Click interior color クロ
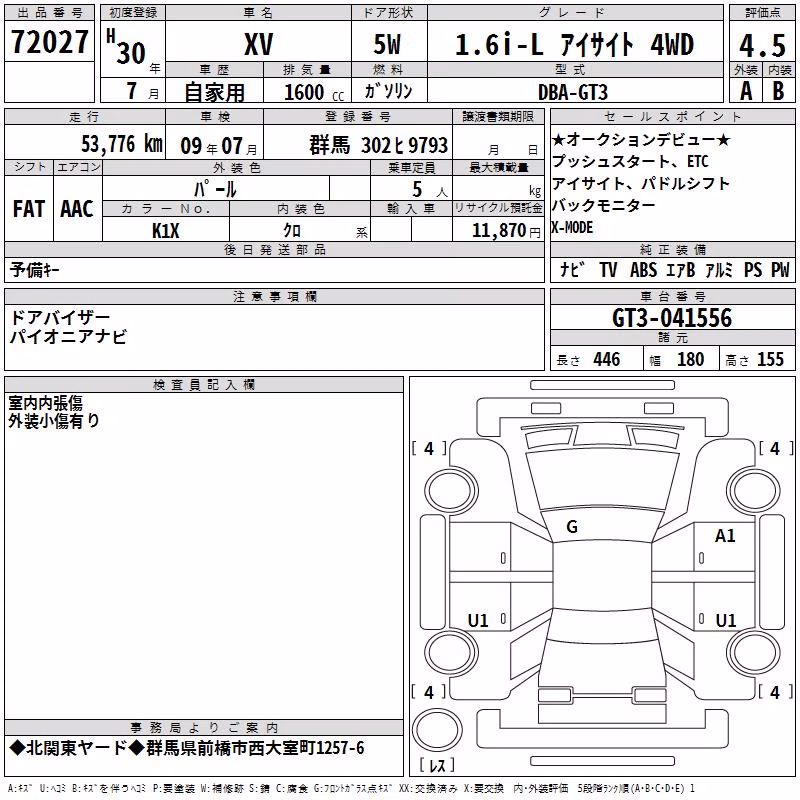800x800 pixels. click(292, 231)
